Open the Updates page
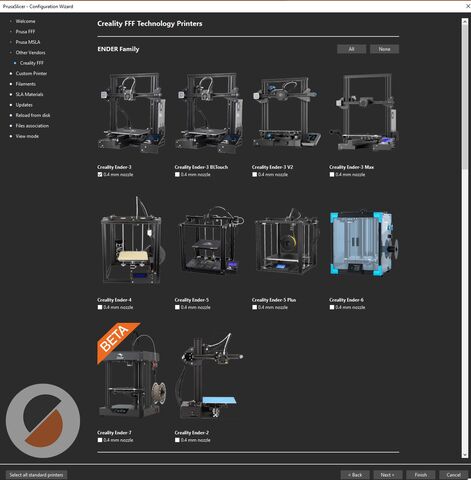The image size is (471, 480). coord(24,105)
